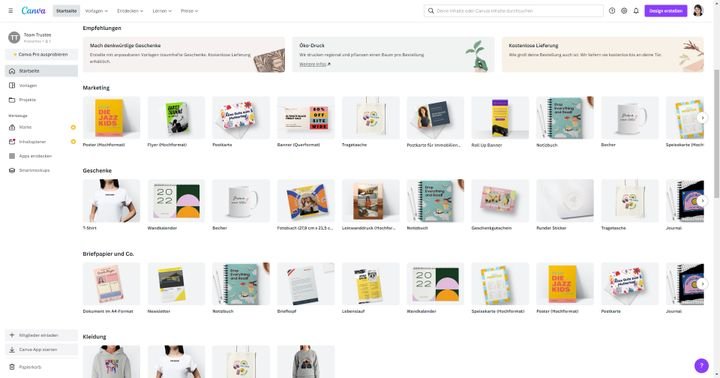Screen dimensions: 720x378
Task: Expand the Entdecken dropdown in top nav
Action: pos(130,11)
